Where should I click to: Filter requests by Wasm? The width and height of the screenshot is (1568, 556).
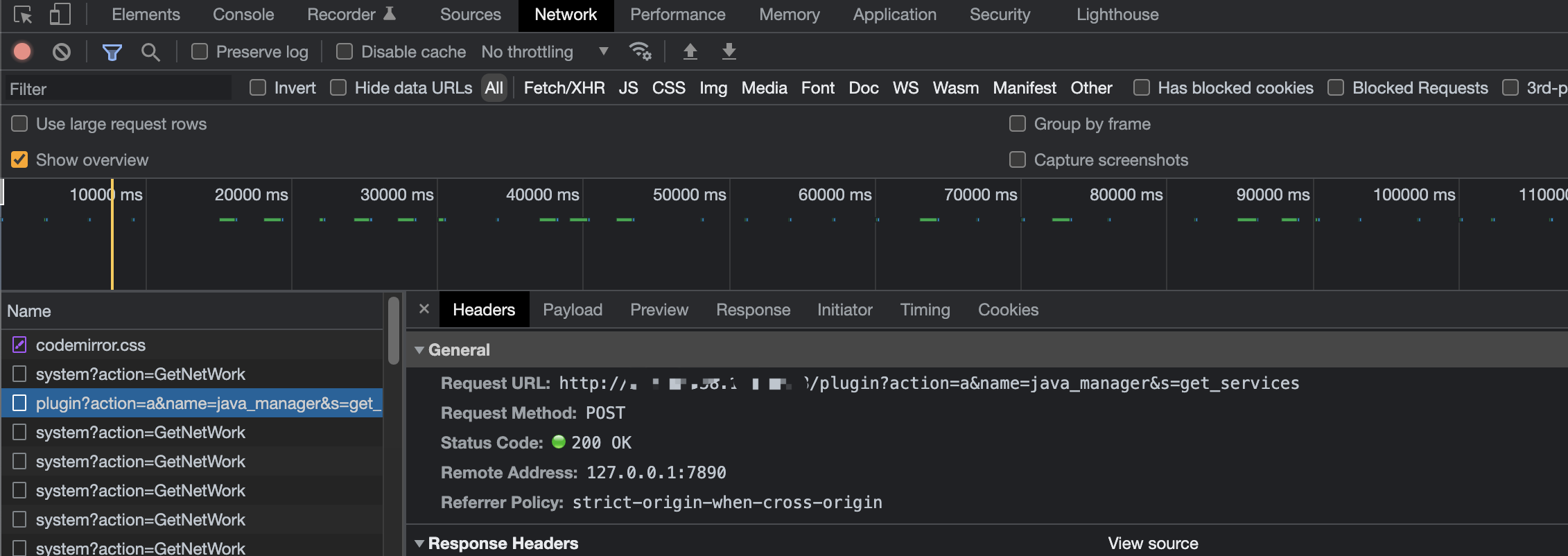pyautogui.click(x=956, y=88)
